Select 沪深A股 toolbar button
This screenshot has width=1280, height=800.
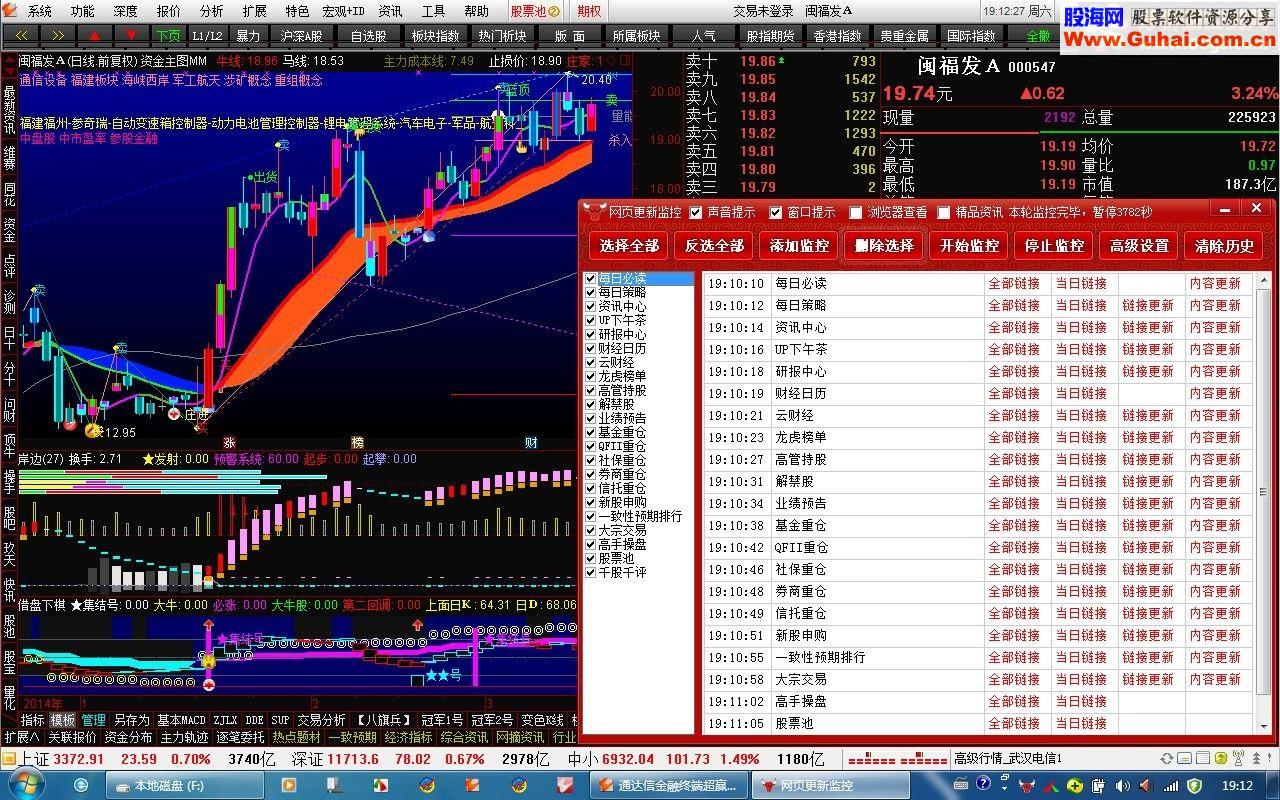(x=301, y=35)
